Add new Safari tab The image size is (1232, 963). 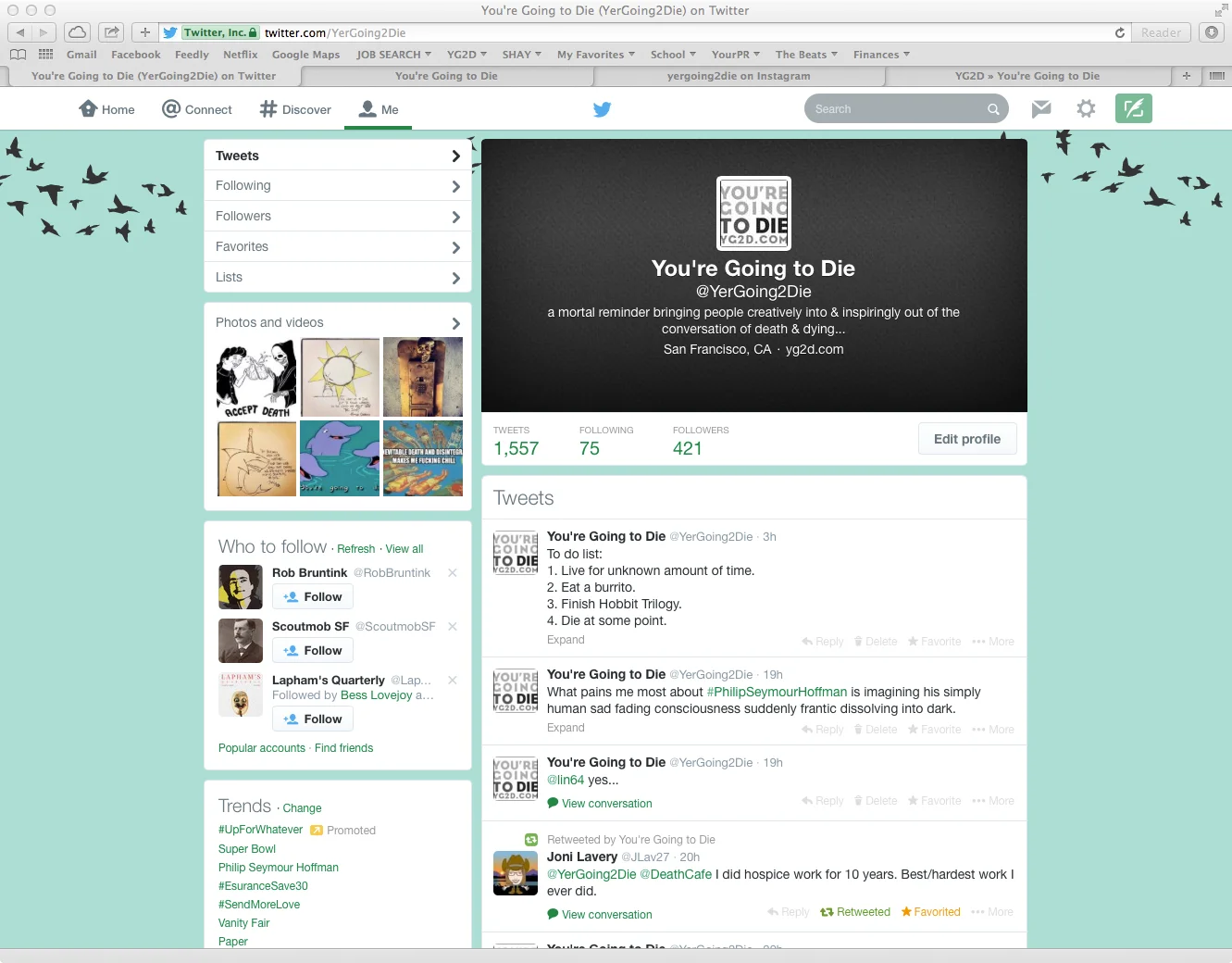[1186, 76]
